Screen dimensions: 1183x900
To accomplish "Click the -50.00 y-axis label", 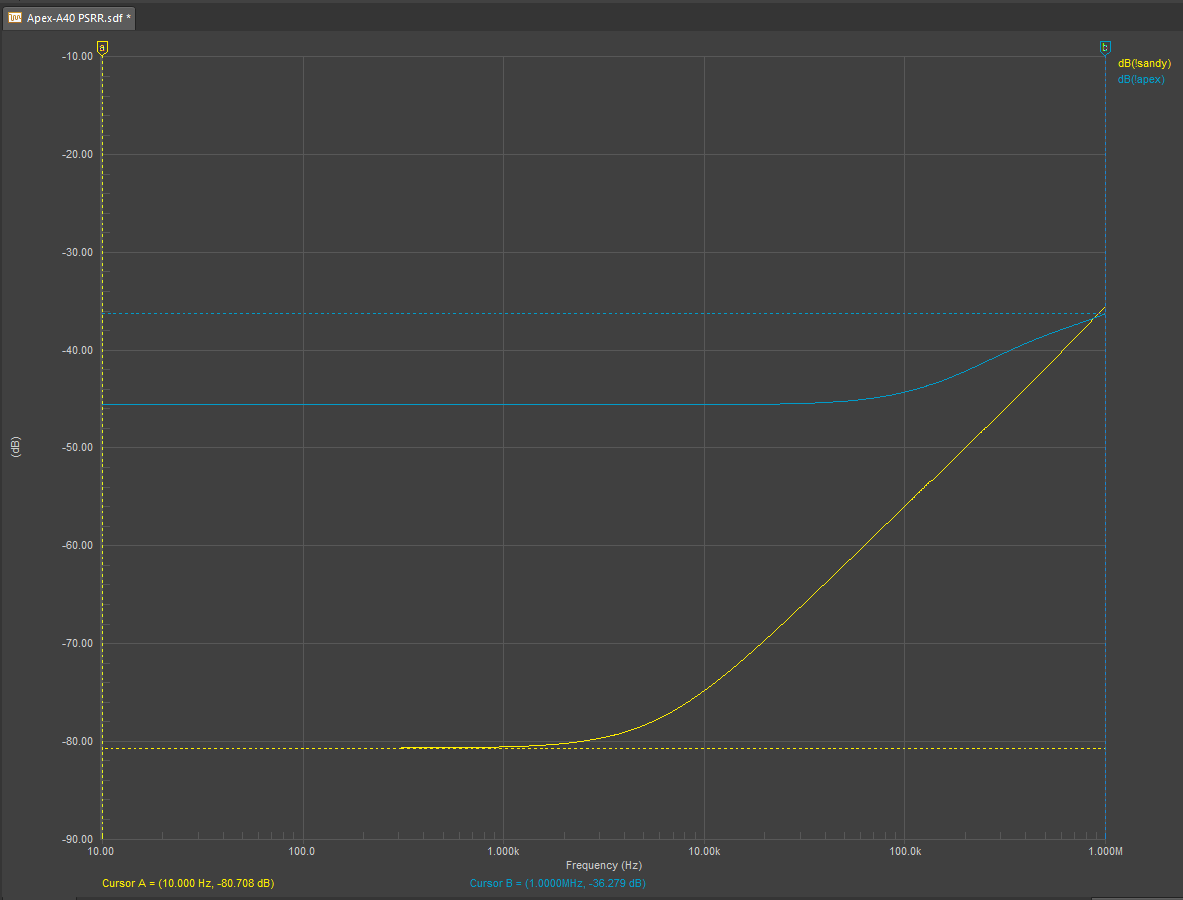I will (x=77, y=447).
